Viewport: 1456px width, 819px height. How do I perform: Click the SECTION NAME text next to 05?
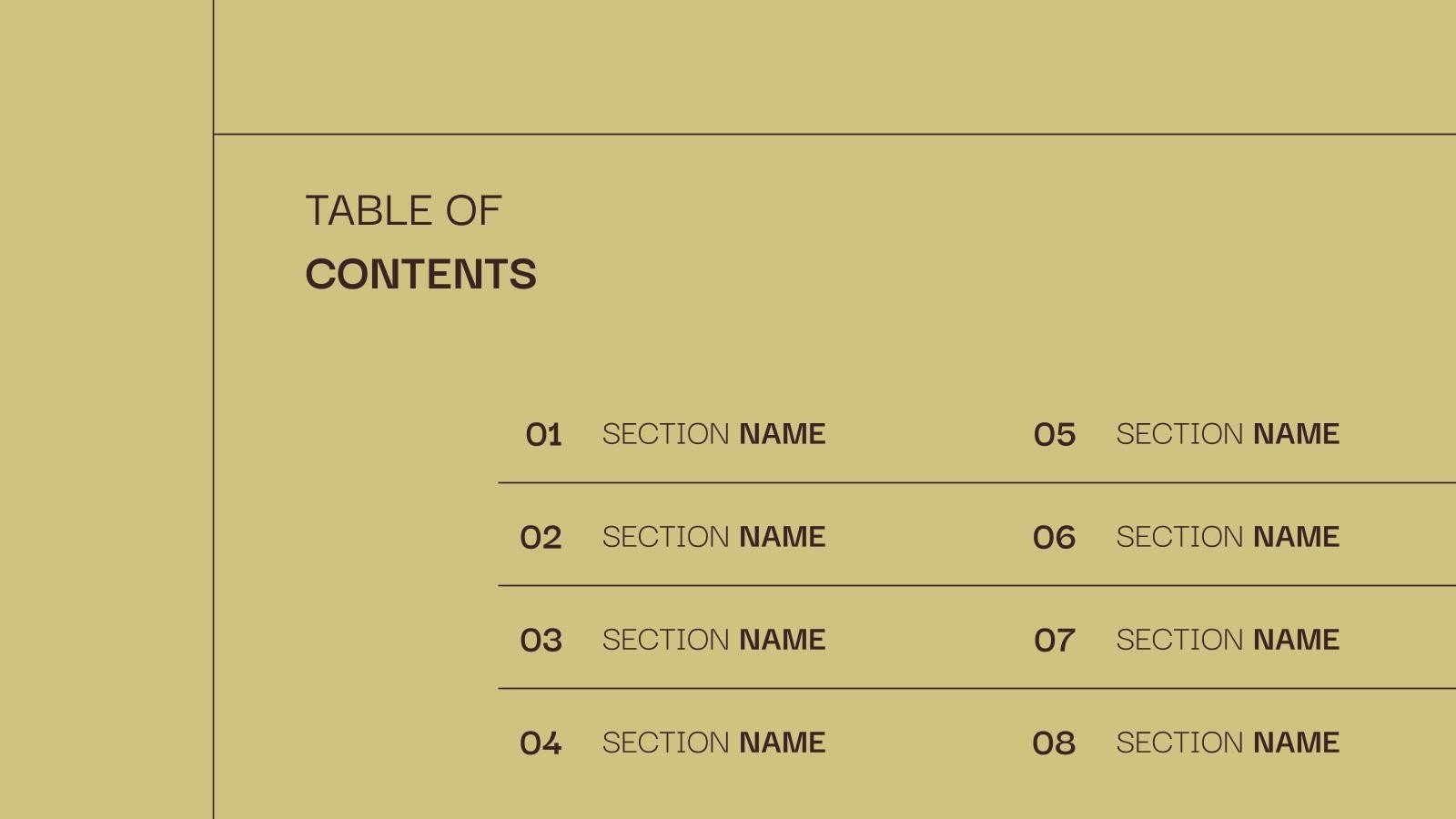(x=1228, y=434)
